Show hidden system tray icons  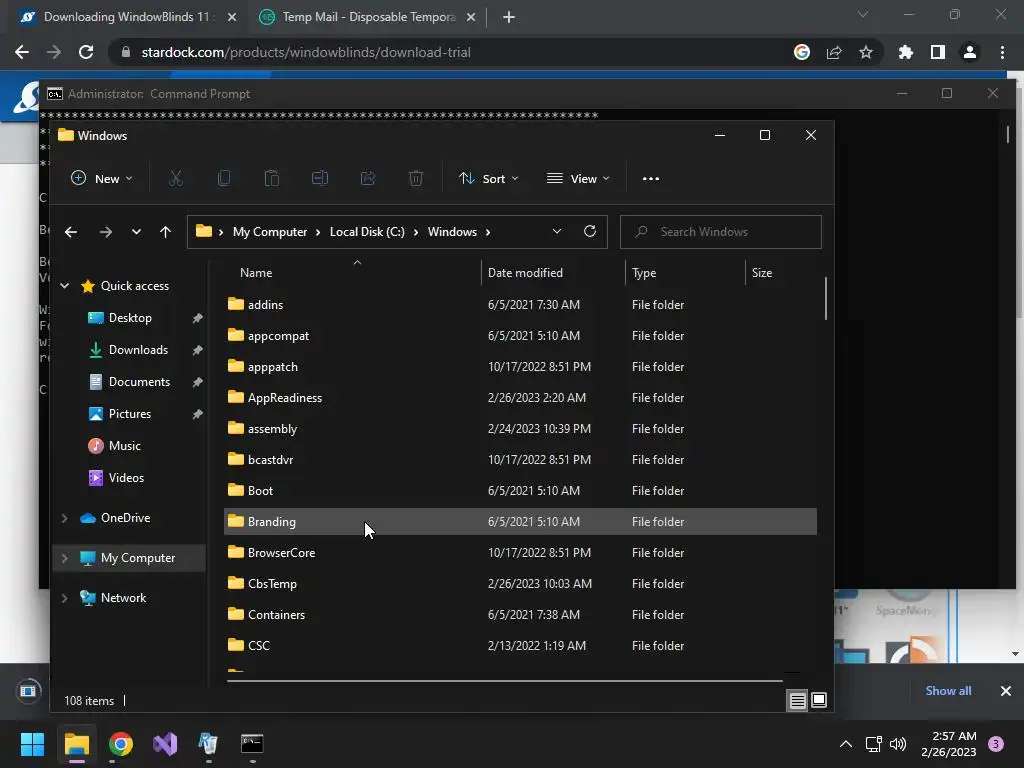point(846,744)
